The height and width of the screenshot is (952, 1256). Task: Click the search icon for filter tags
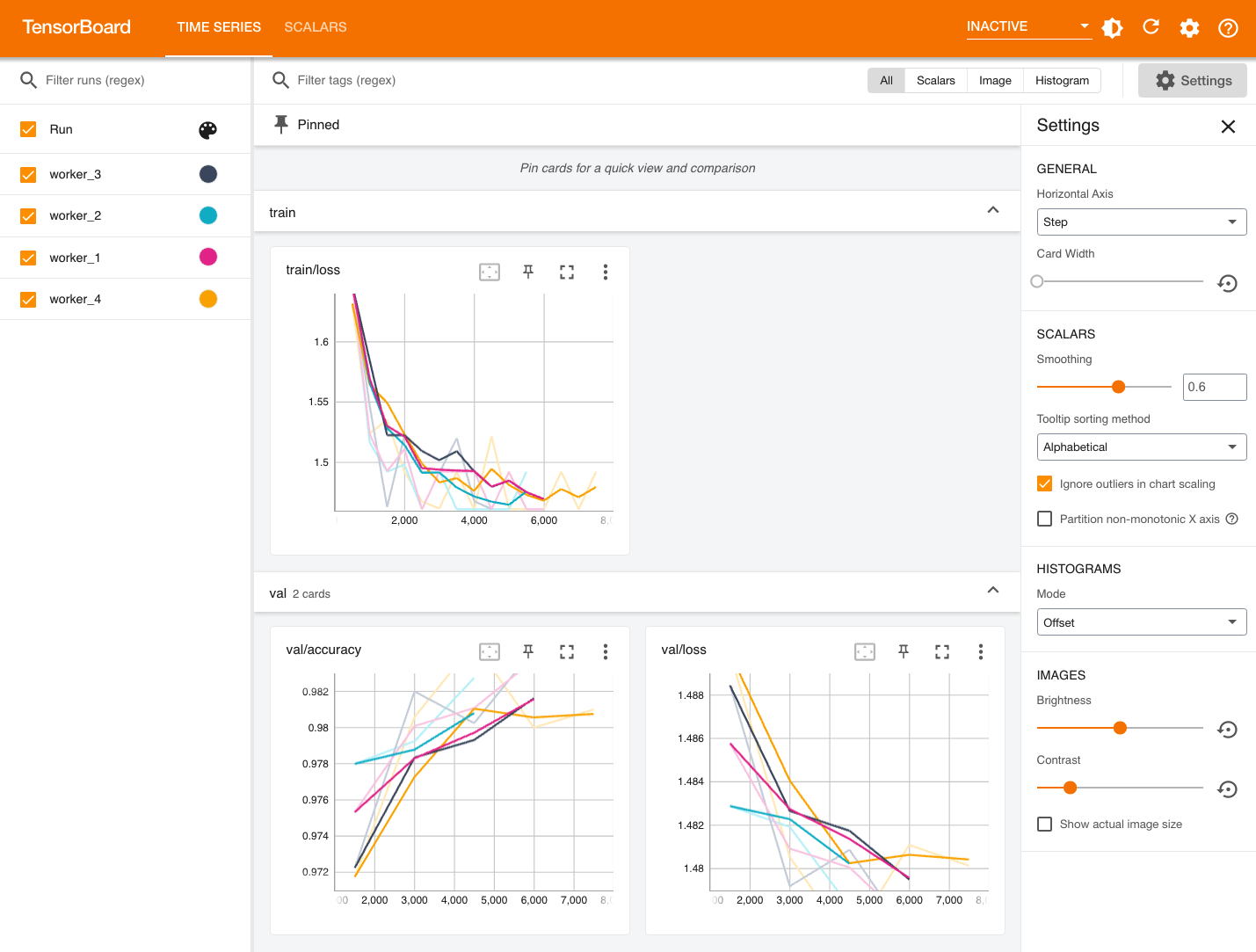[280, 80]
